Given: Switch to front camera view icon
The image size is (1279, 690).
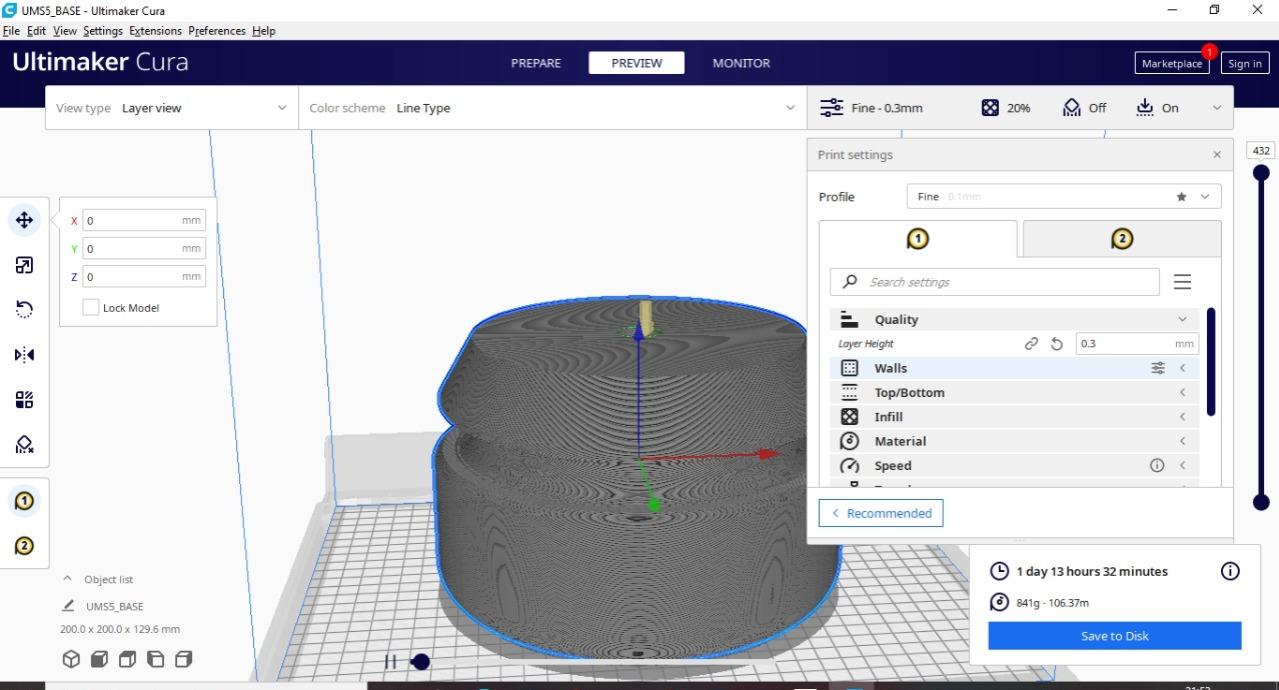Looking at the screenshot, I should point(99,659).
